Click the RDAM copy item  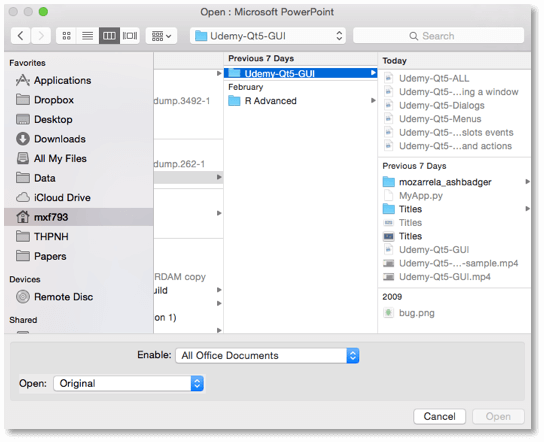[180, 277]
